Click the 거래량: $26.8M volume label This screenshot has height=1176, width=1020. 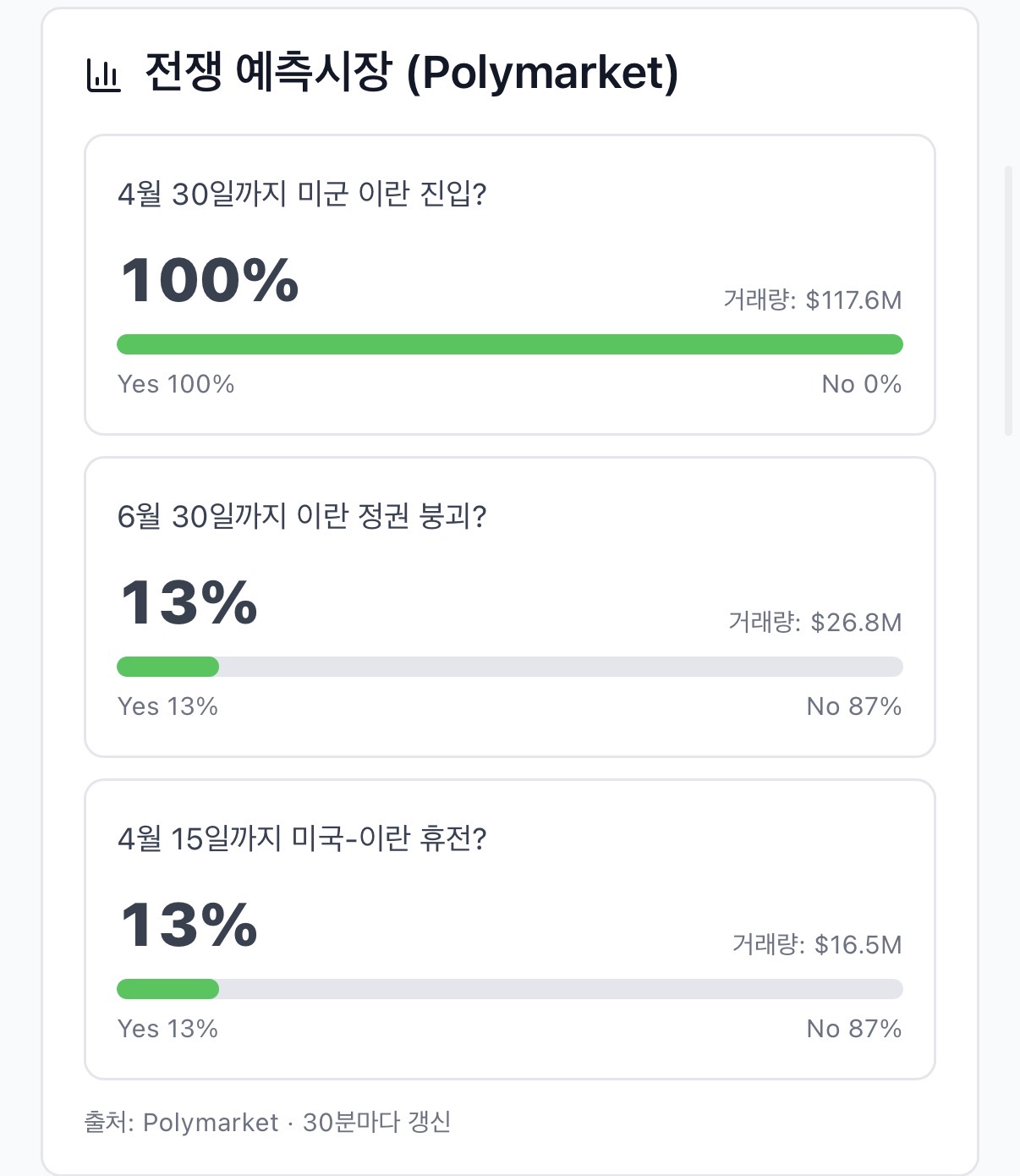point(814,623)
